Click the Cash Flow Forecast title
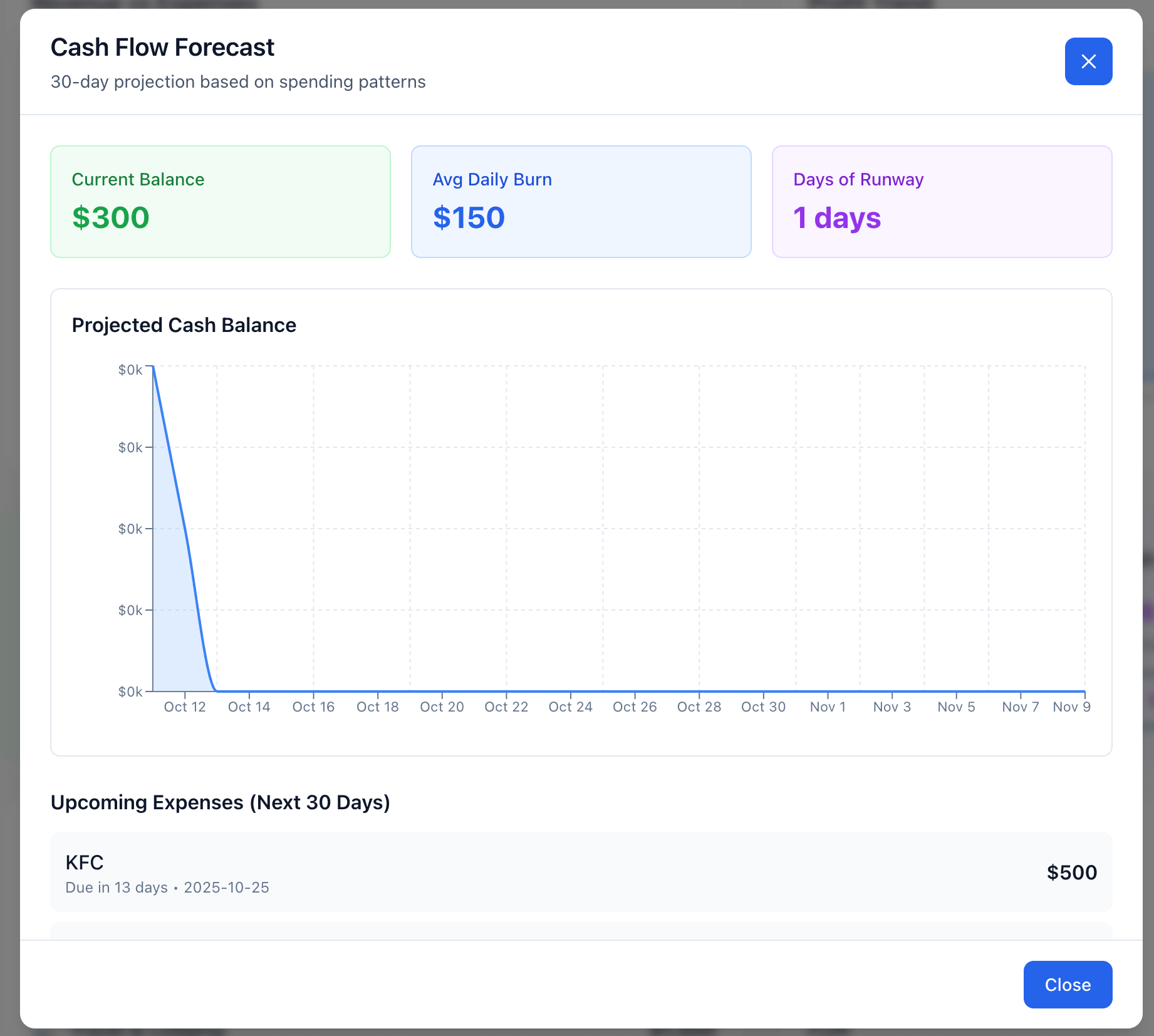The height and width of the screenshot is (1036, 1154). pos(162,48)
